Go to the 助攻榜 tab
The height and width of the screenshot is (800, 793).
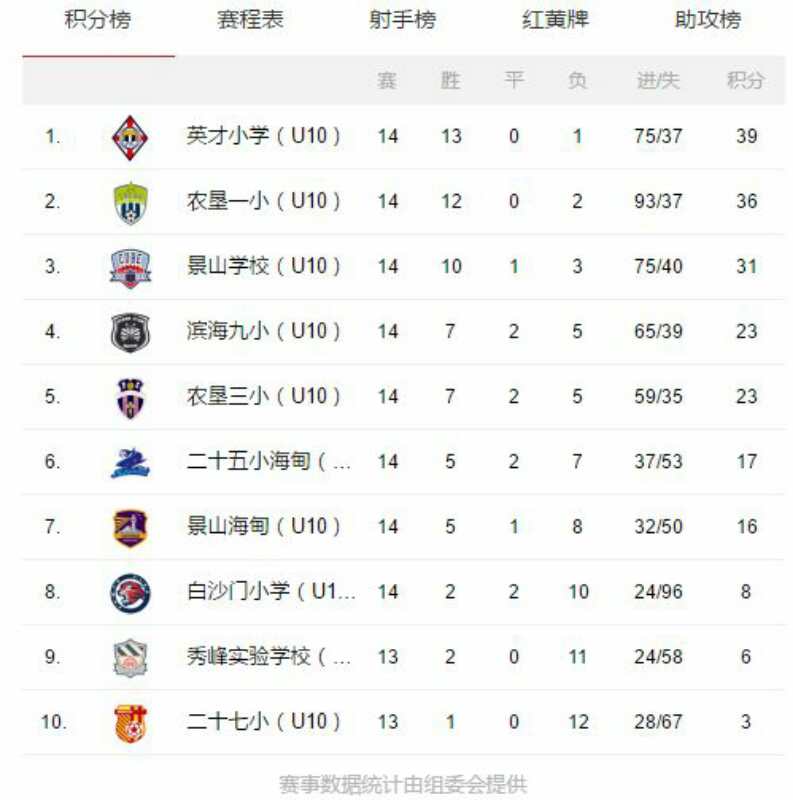[708, 20]
